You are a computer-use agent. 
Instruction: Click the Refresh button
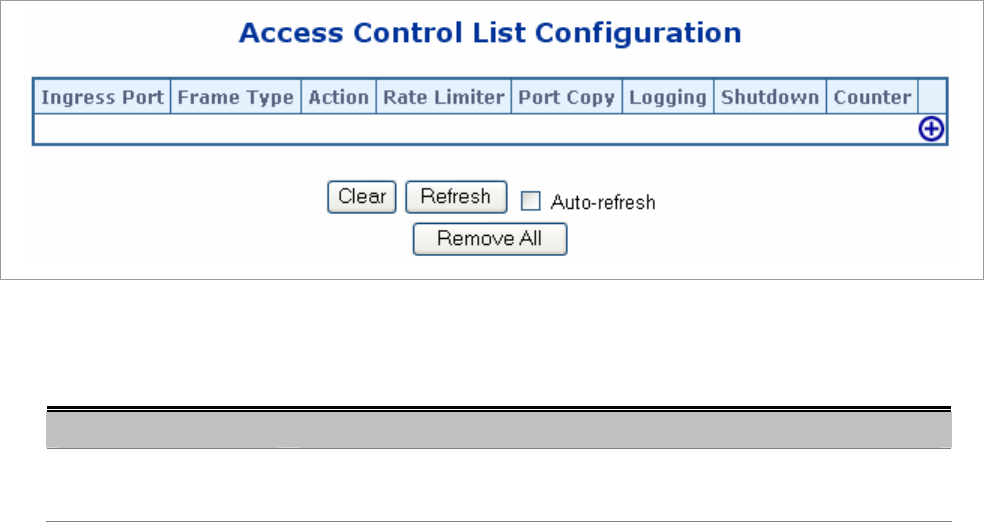[x=455, y=197]
